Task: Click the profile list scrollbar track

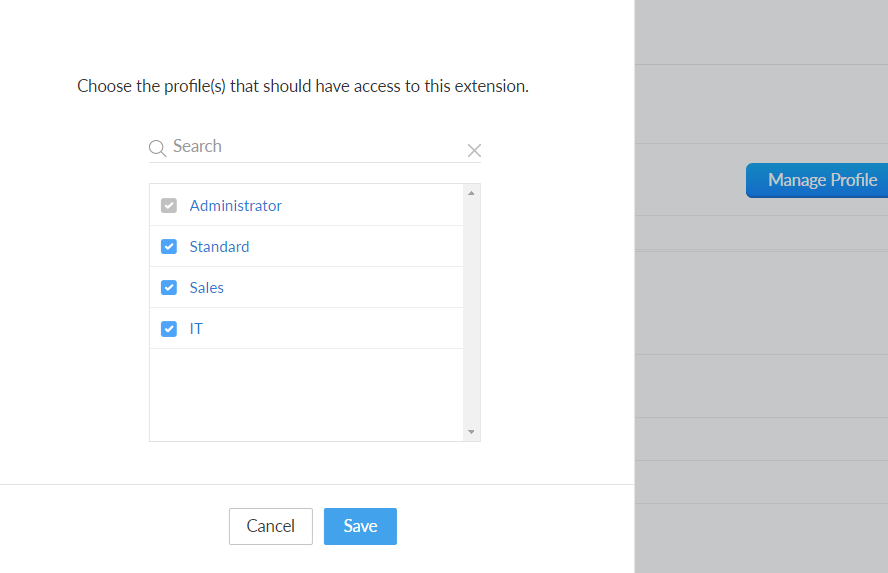Action: (x=471, y=313)
